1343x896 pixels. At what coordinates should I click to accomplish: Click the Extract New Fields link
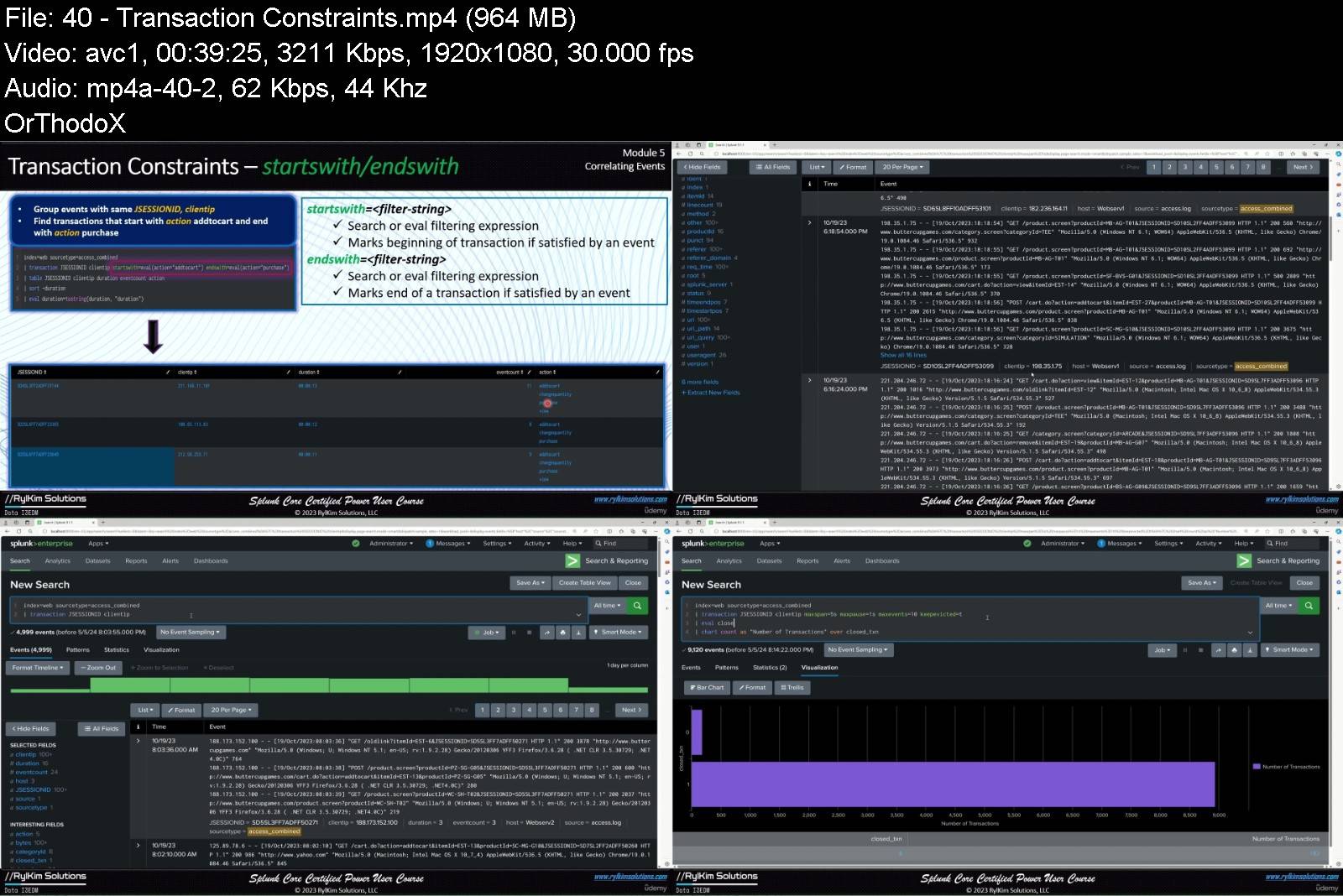click(x=712, y=393)
